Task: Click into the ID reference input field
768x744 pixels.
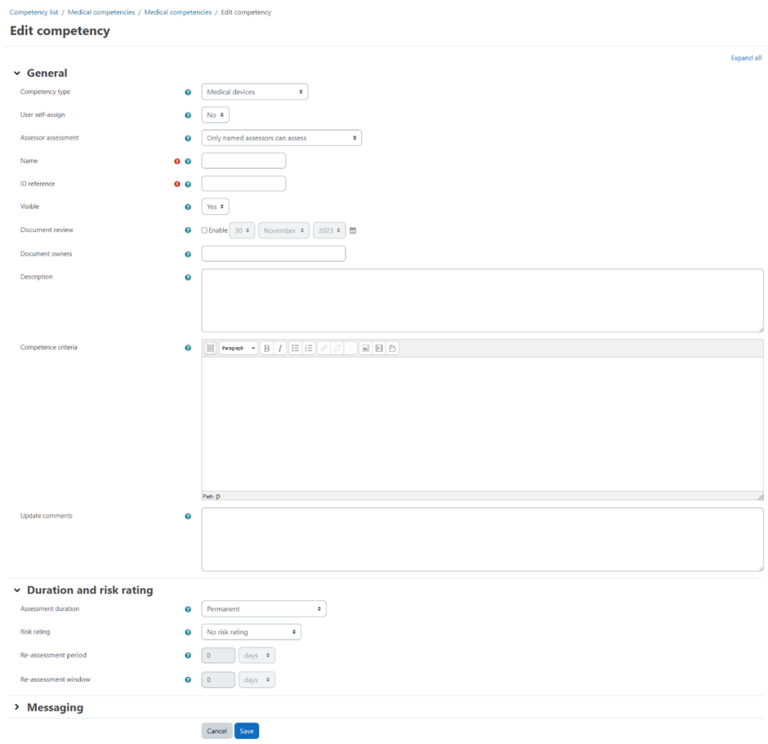Action: [244, 184]
